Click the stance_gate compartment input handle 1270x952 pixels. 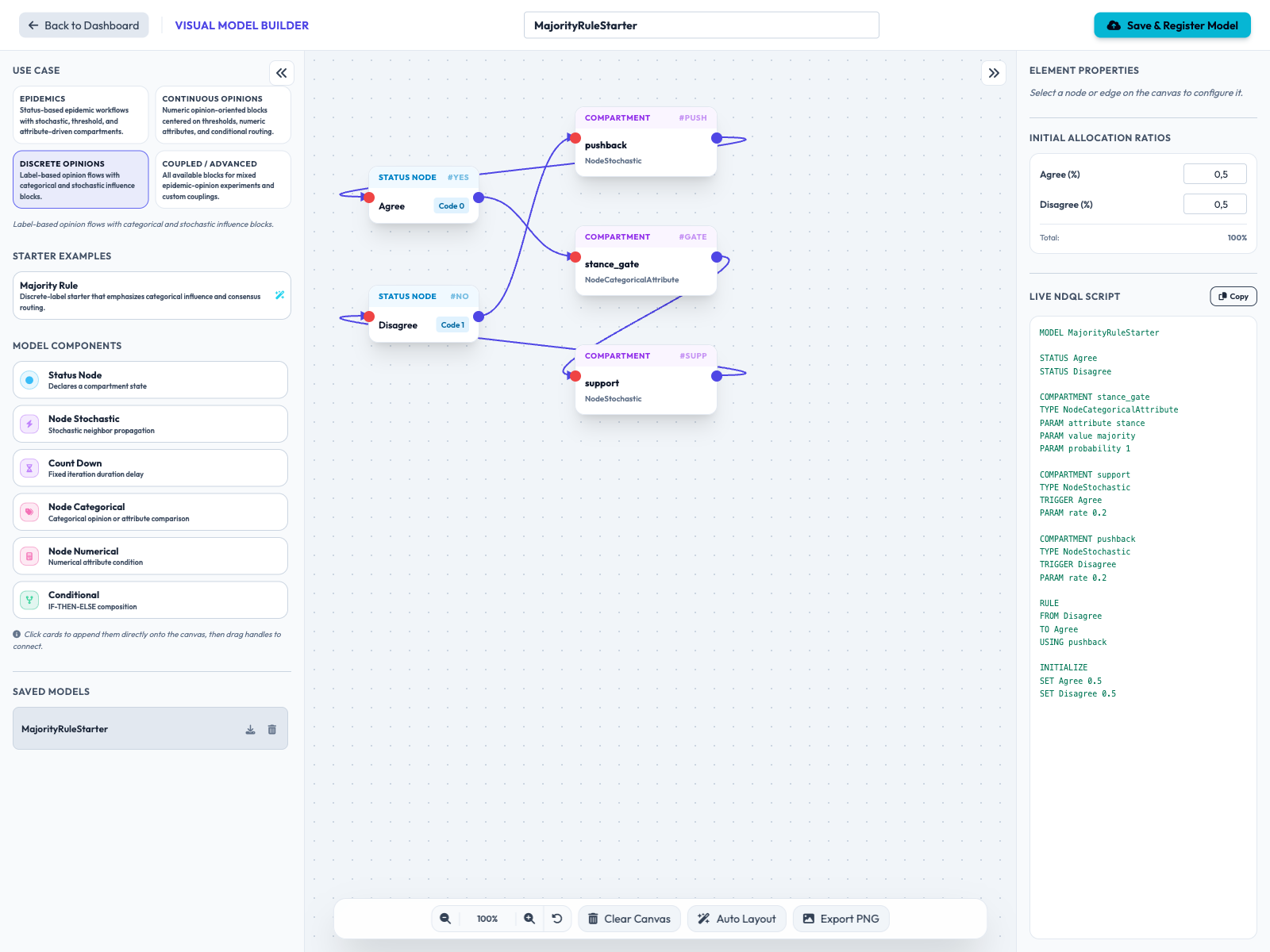pyautogui.click(x=575, y=257)
